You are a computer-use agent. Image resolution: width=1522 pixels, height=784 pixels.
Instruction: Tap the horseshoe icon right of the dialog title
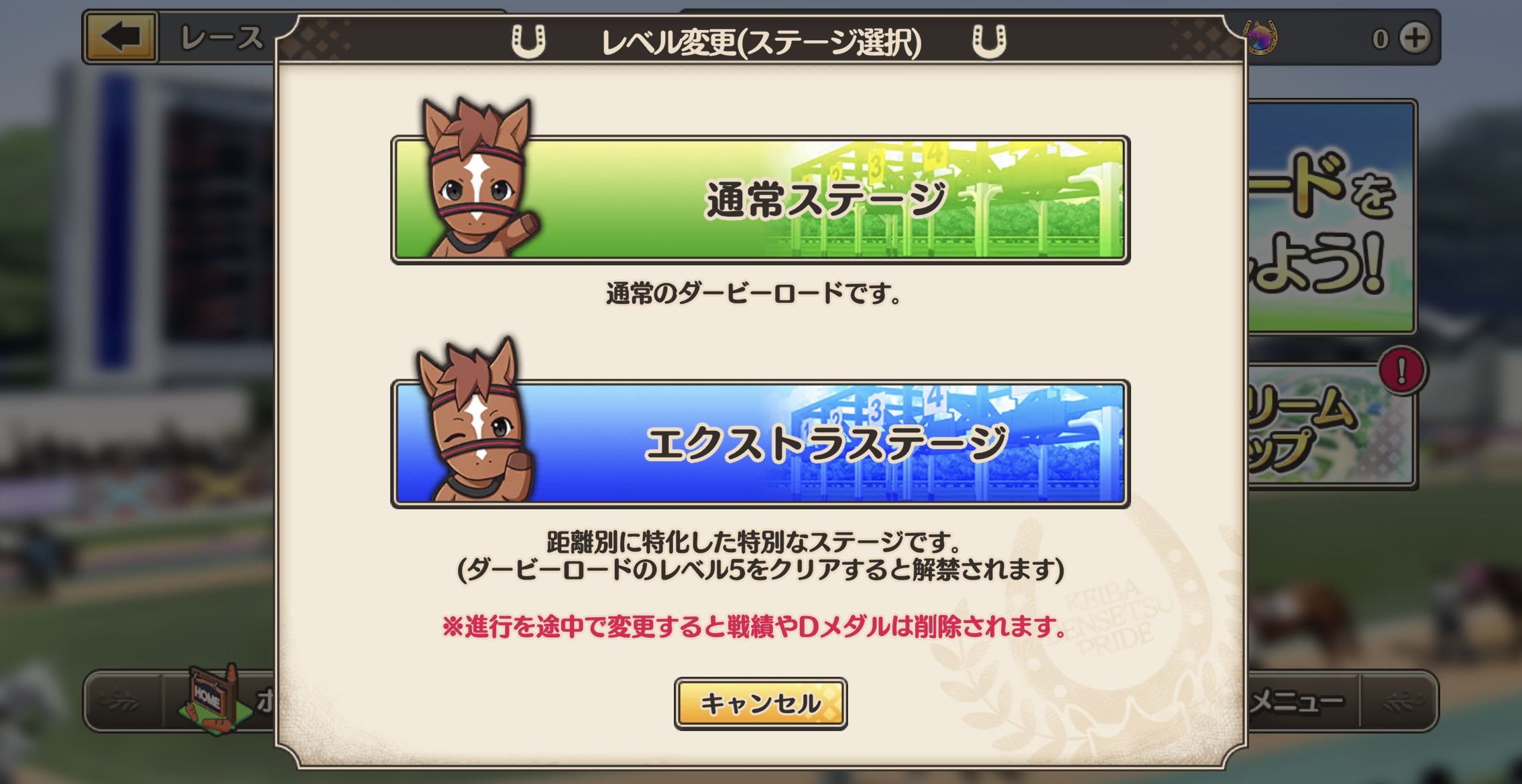990,42
